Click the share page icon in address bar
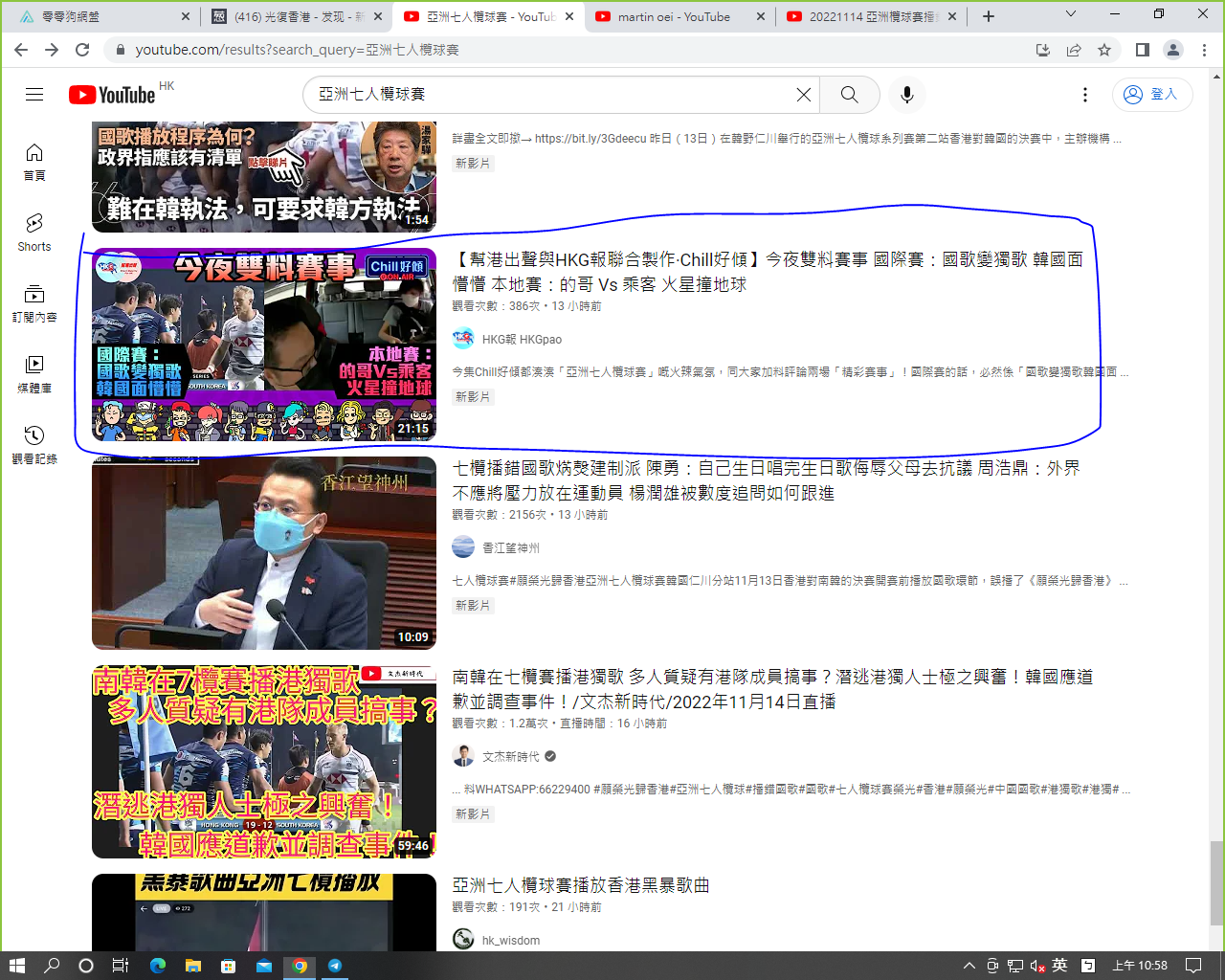 (1074, 50)
